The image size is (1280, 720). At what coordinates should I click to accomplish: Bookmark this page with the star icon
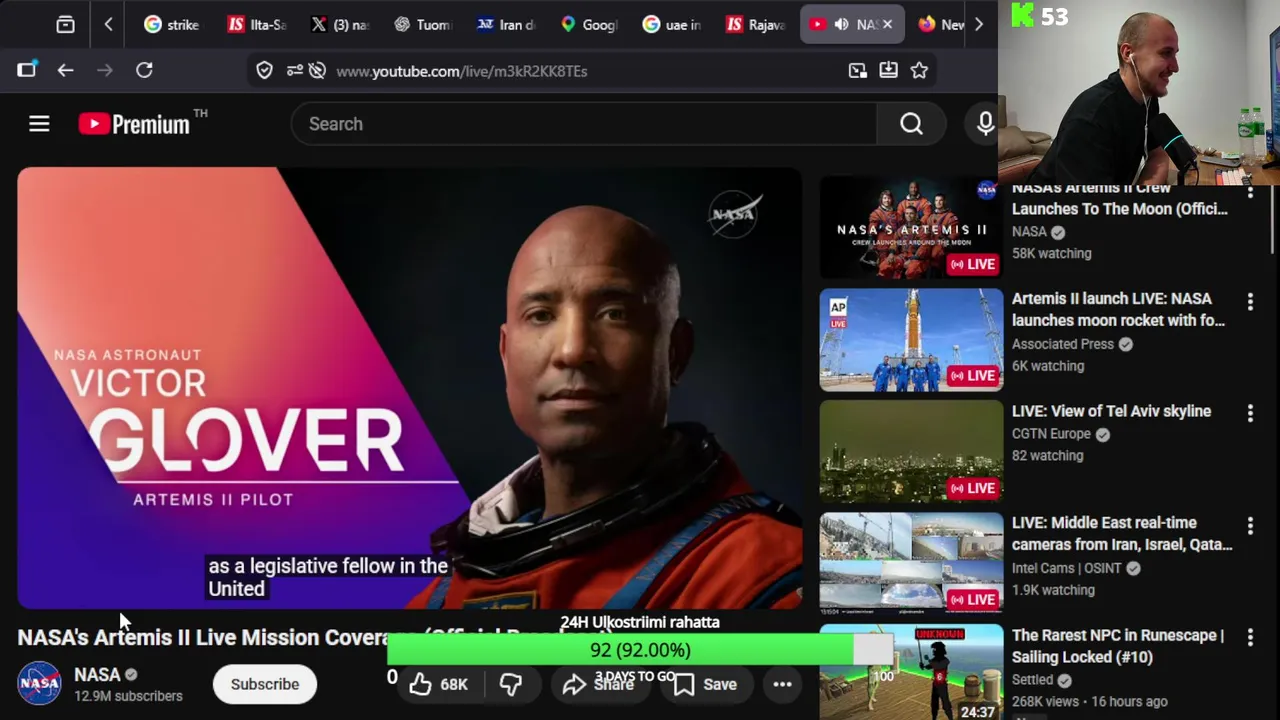pyautogui.click(x=919, y=70)
